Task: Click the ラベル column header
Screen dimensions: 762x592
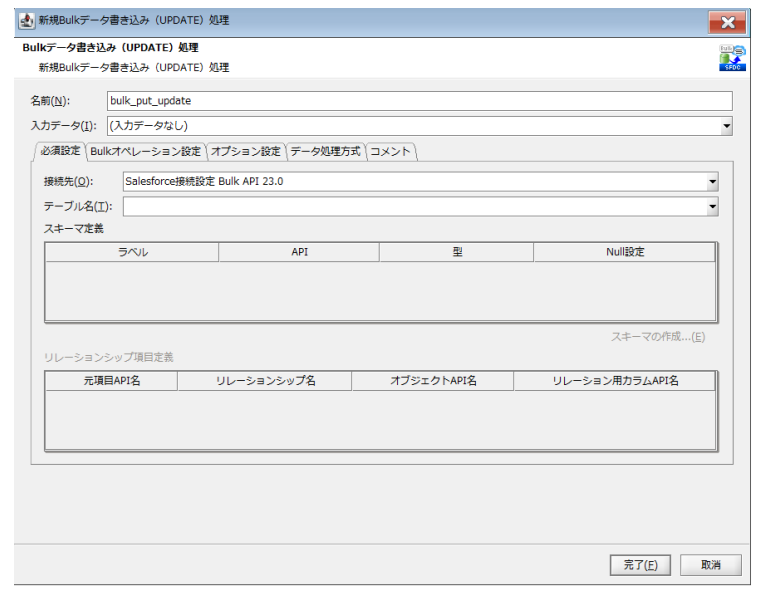Action: click(132, 252)
